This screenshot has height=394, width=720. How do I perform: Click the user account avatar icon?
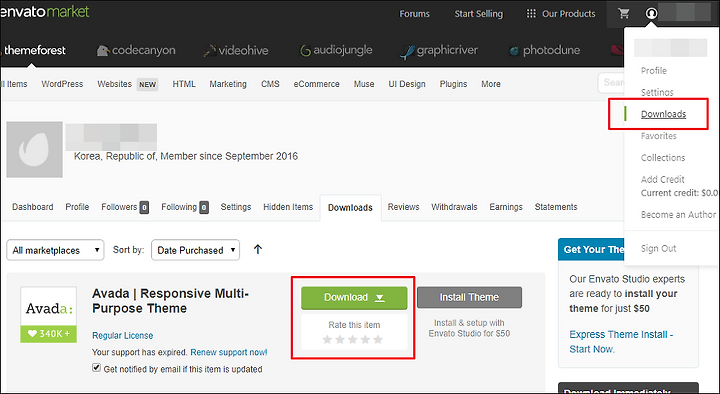[x=651, y=13]
